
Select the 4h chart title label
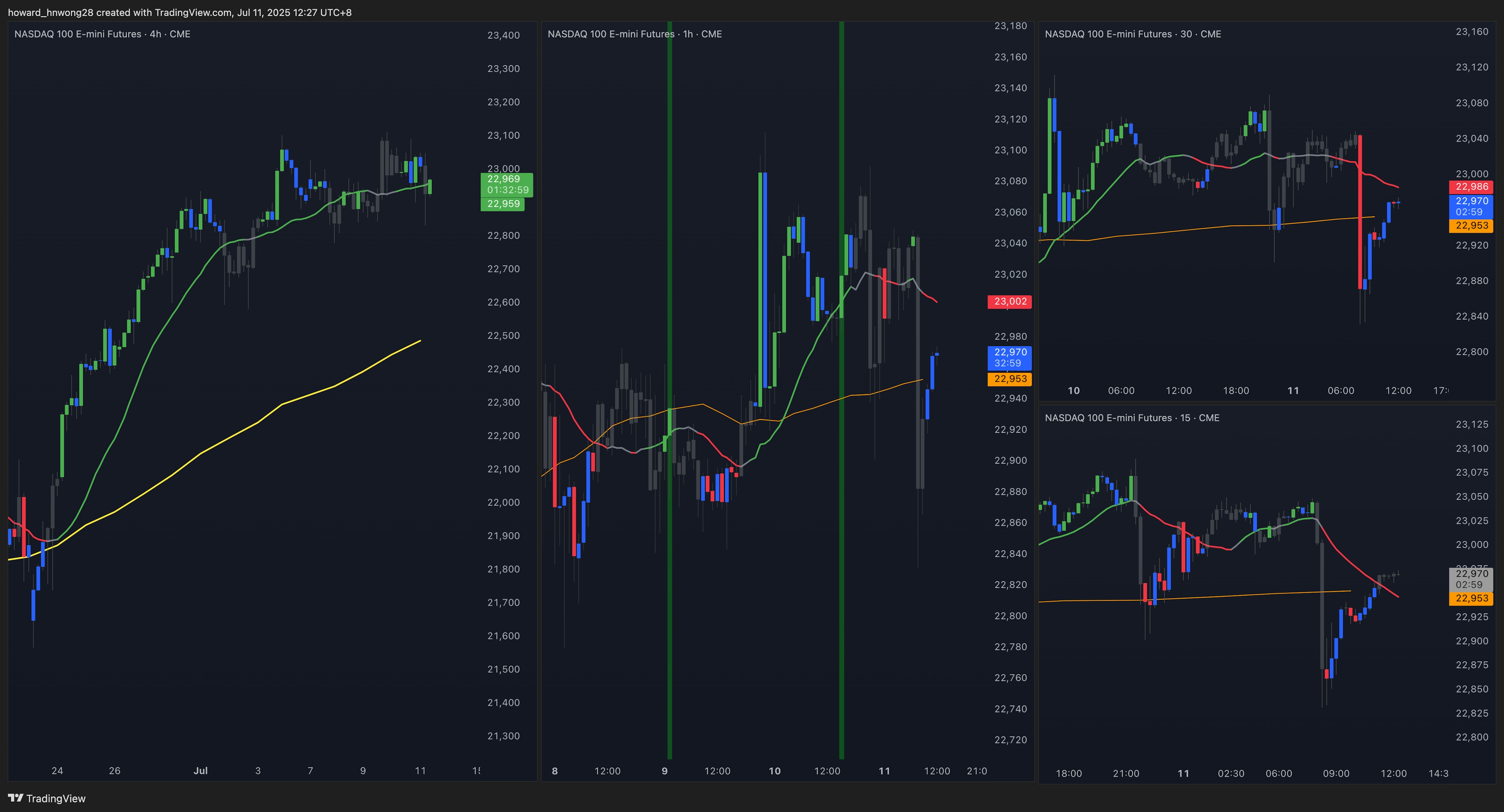(102, 34)
